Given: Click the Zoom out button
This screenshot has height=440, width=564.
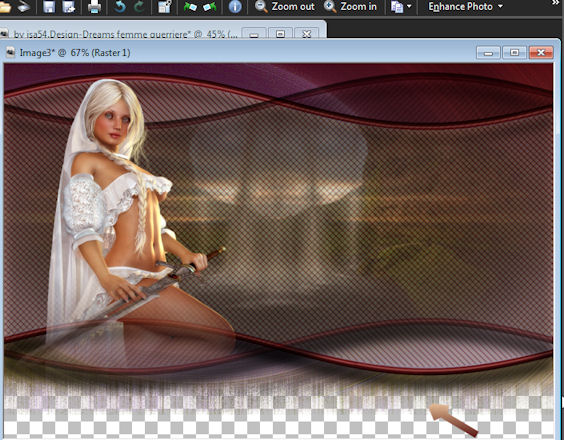Looking at the screenshot, I should pyautogui.click(x=285, y=6).
